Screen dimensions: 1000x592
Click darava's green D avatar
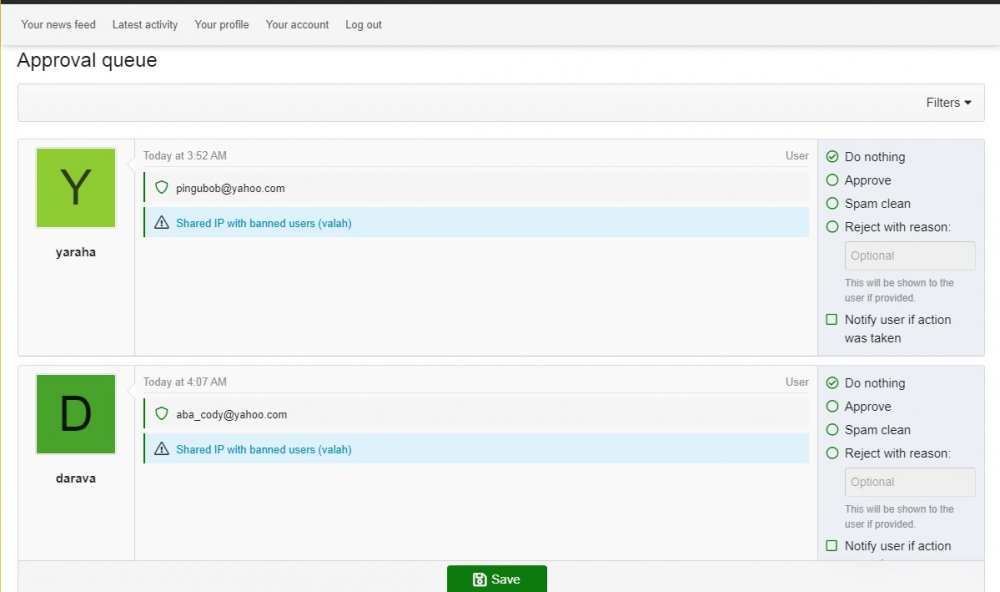click(76, 414)
